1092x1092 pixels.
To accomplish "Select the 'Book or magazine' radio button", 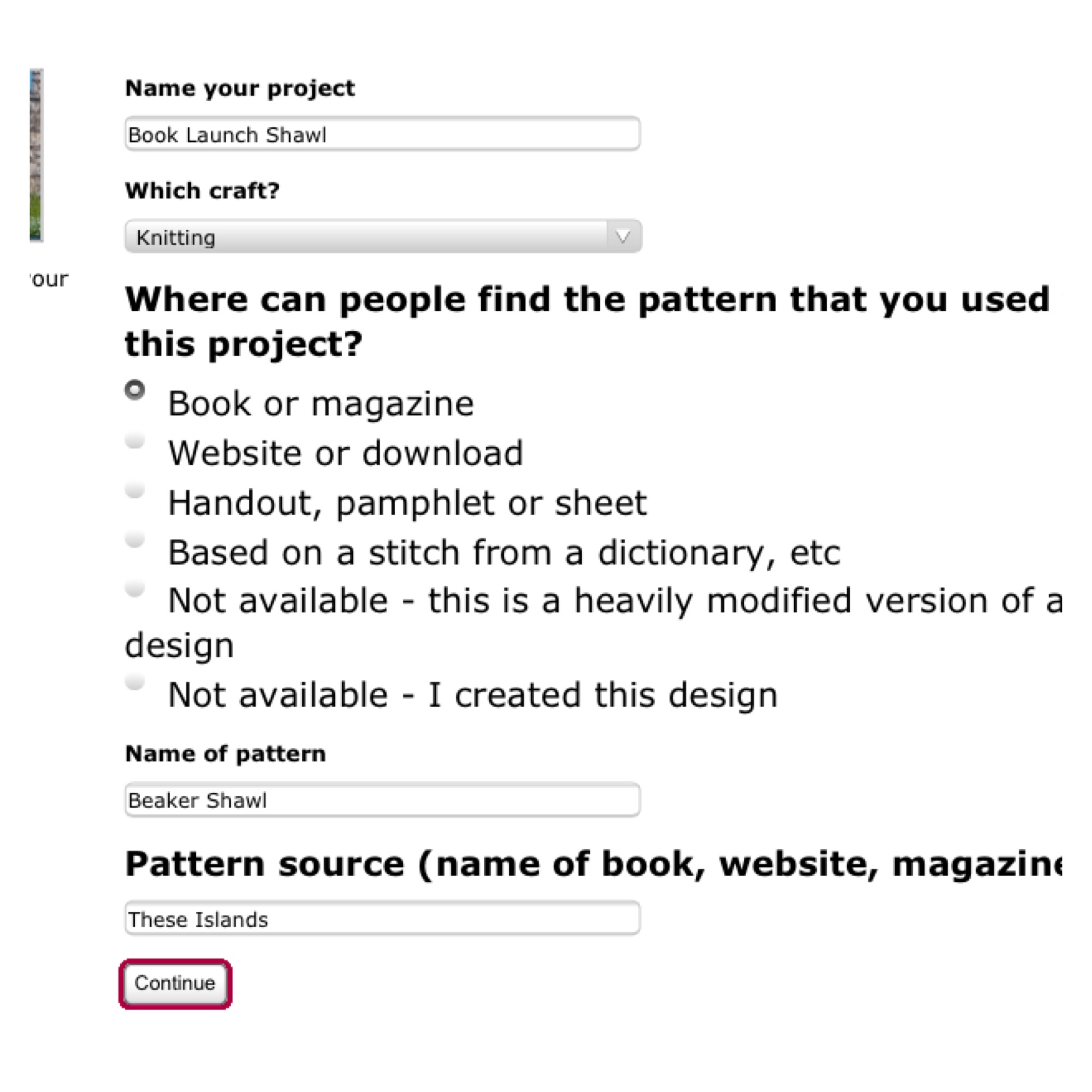I will pyautogui.click(x=135, y=390).
